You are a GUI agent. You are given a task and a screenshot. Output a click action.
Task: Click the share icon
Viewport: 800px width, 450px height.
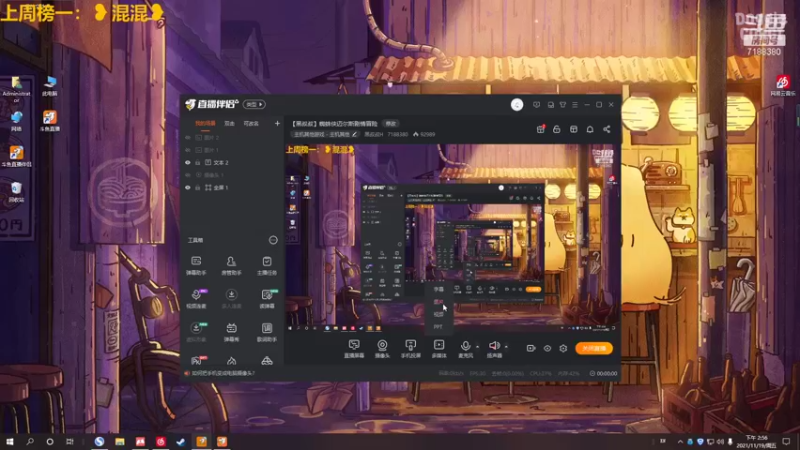[x=607, y=129]
